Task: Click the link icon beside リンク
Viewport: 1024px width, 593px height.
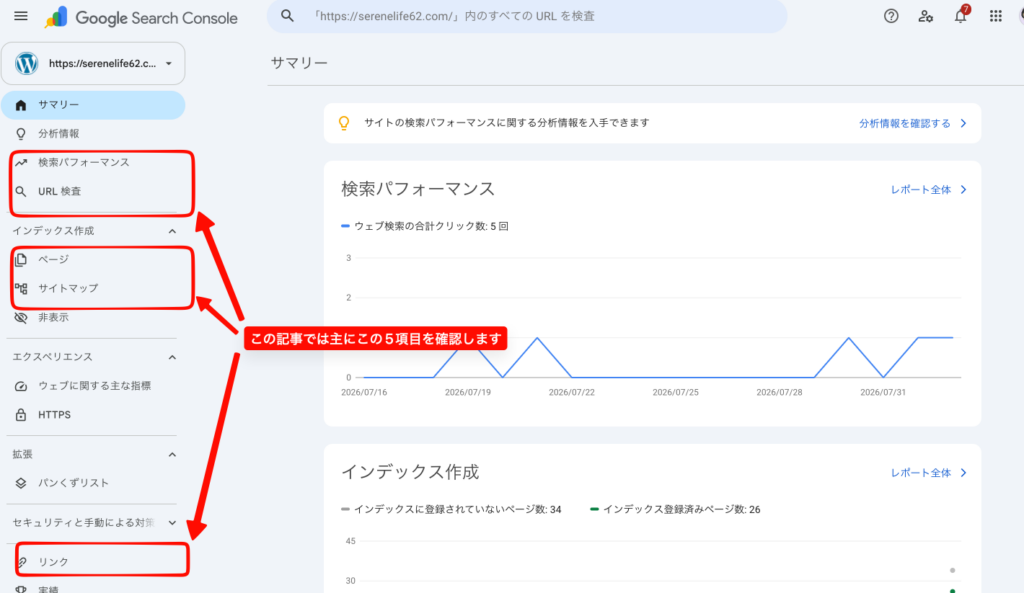Action: [22, 562]
